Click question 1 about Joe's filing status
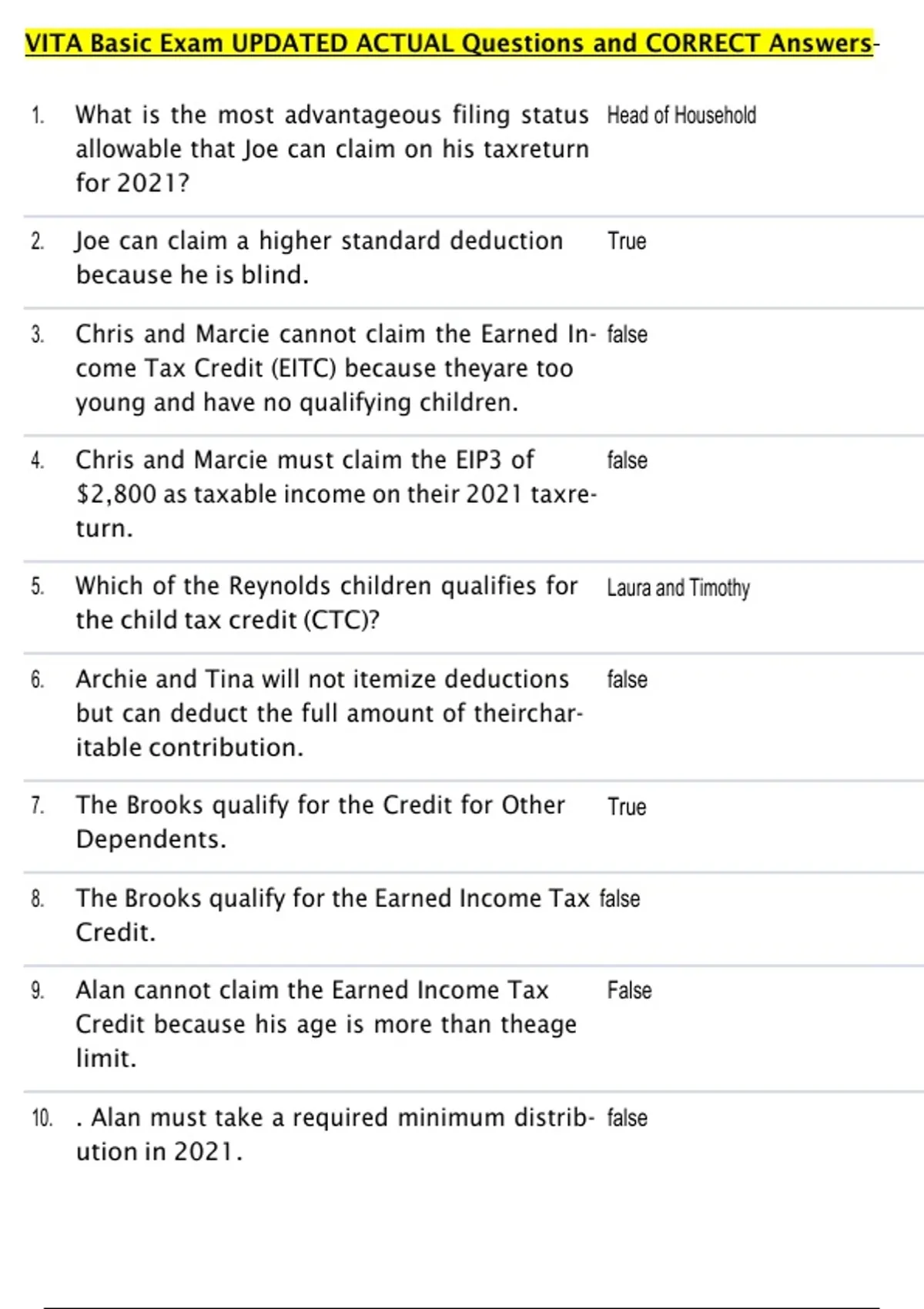Image resolution: width=924 pixels, height=1309 pixels. coord(331,149)
